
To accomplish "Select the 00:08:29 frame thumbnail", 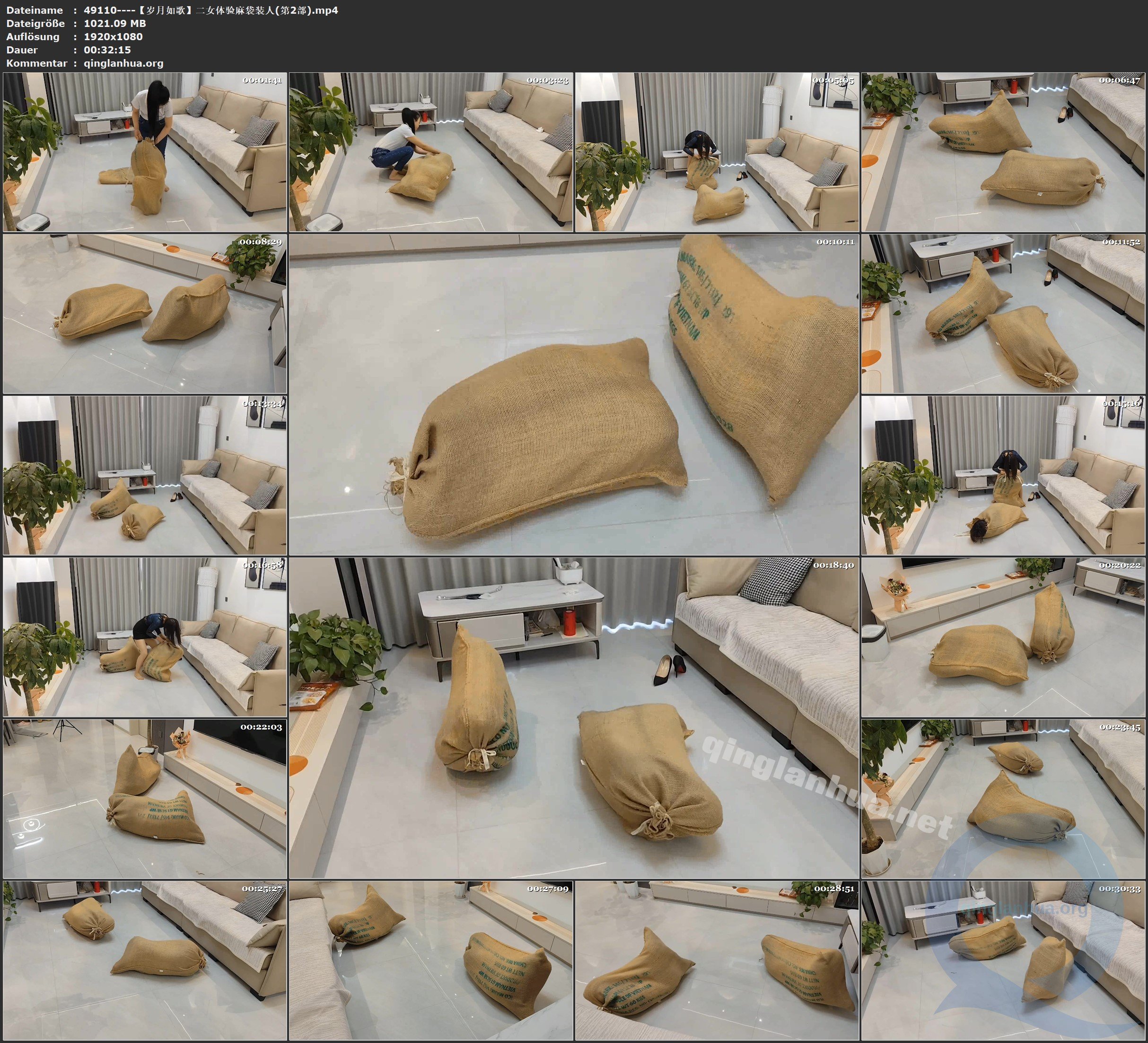I will tap(145, 313).
